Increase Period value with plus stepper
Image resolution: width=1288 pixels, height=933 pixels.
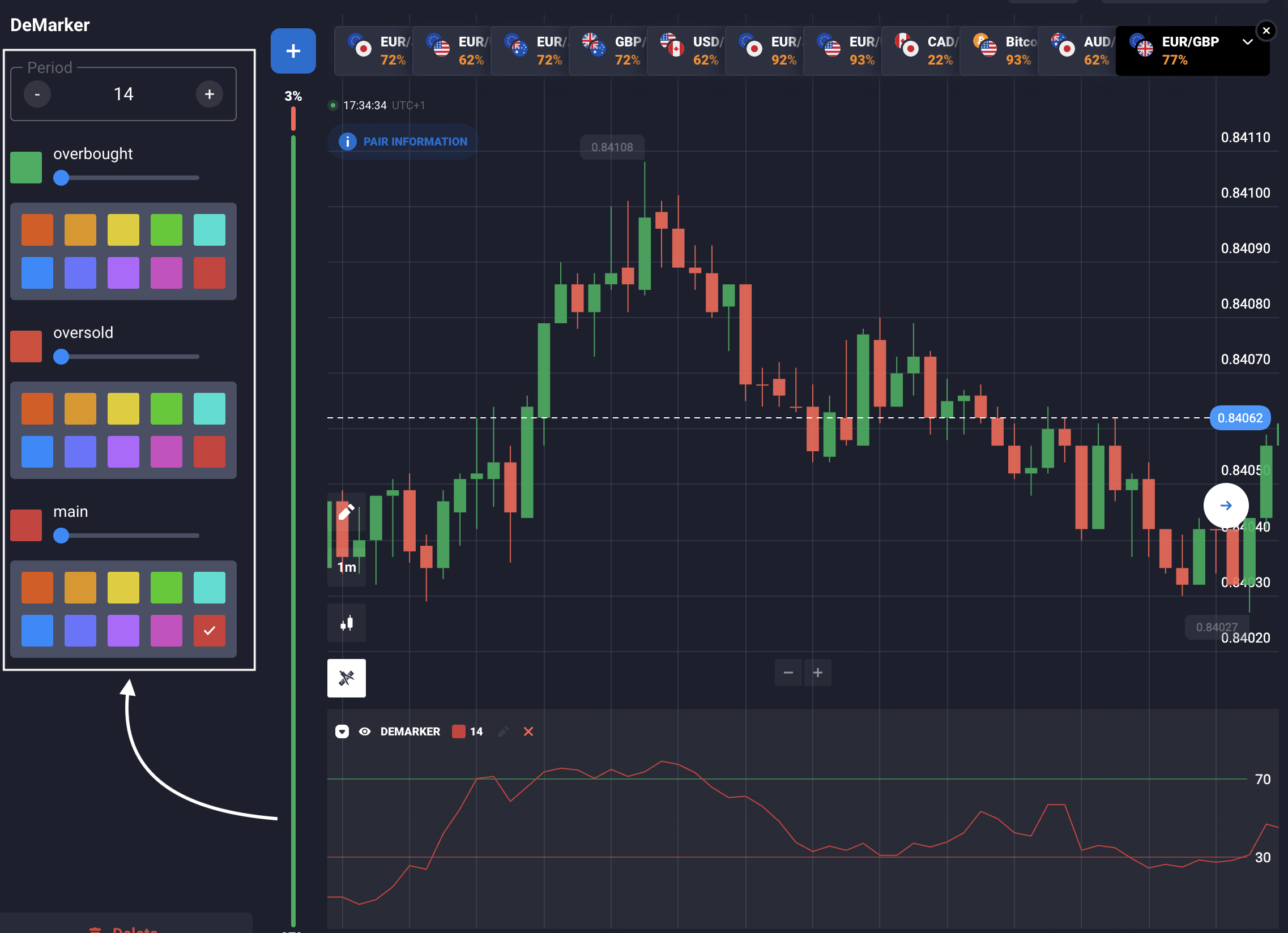pos(210,94)
